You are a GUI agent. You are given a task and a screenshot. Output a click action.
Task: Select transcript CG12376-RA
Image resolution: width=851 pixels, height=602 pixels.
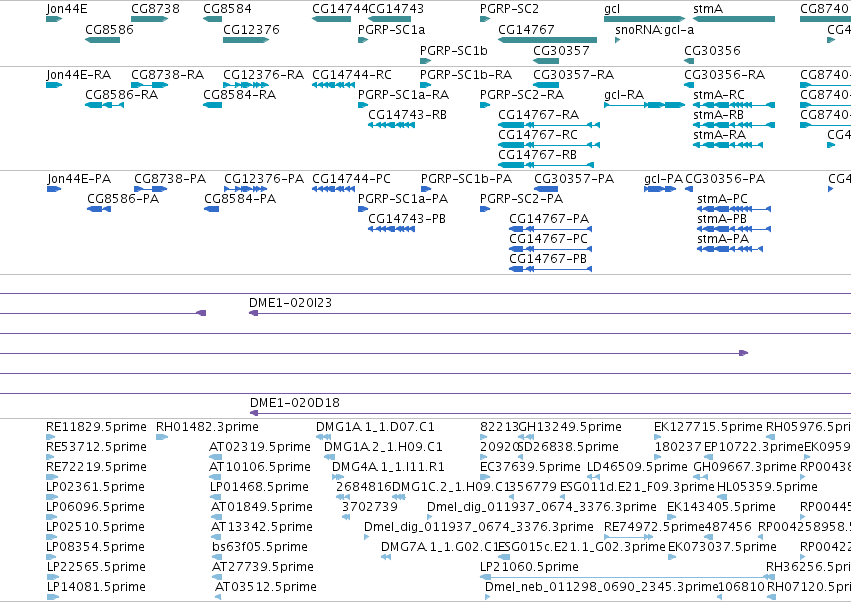pos(263,74)
